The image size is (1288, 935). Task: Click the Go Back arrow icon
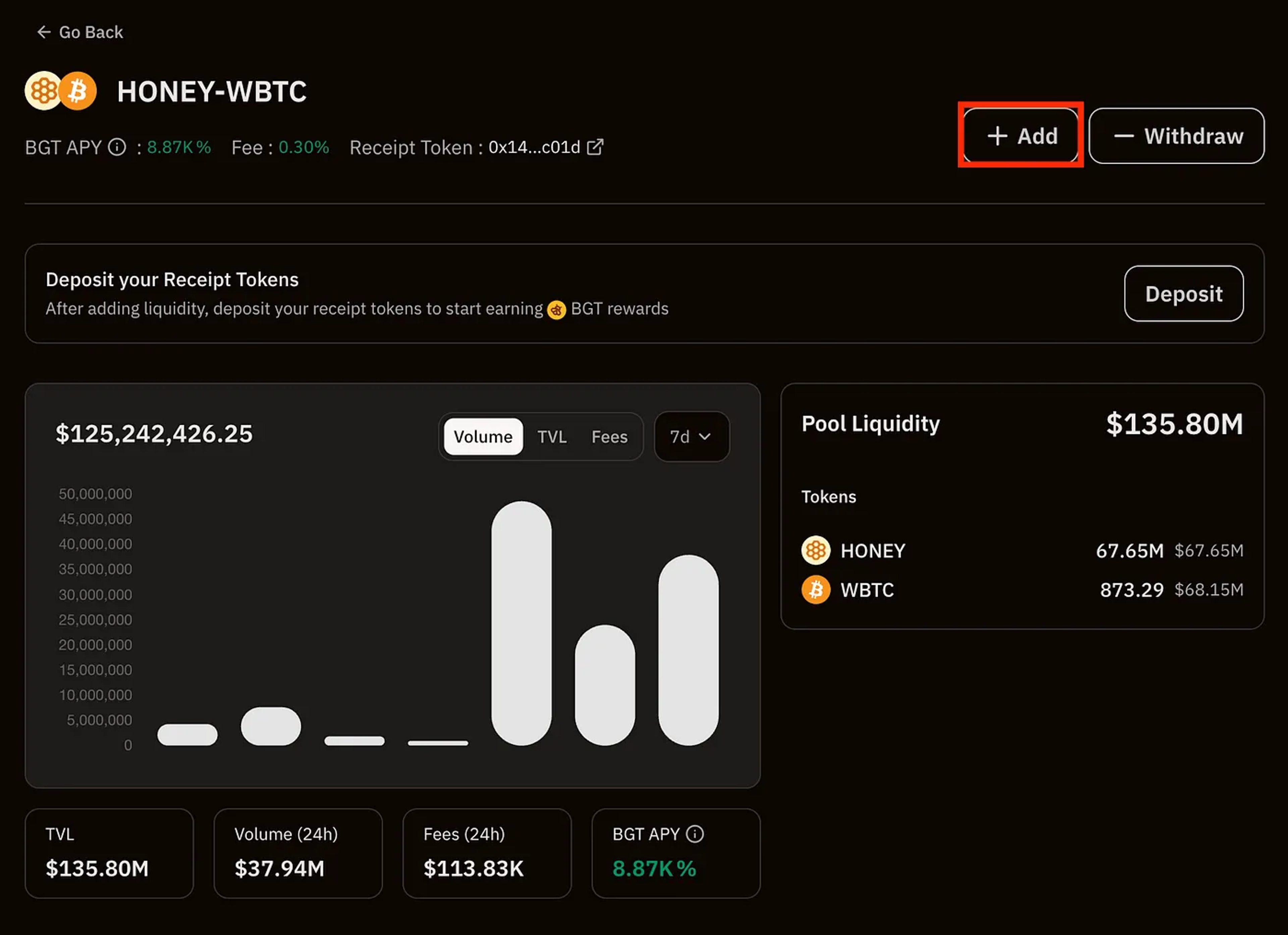[x=44, y=33]
